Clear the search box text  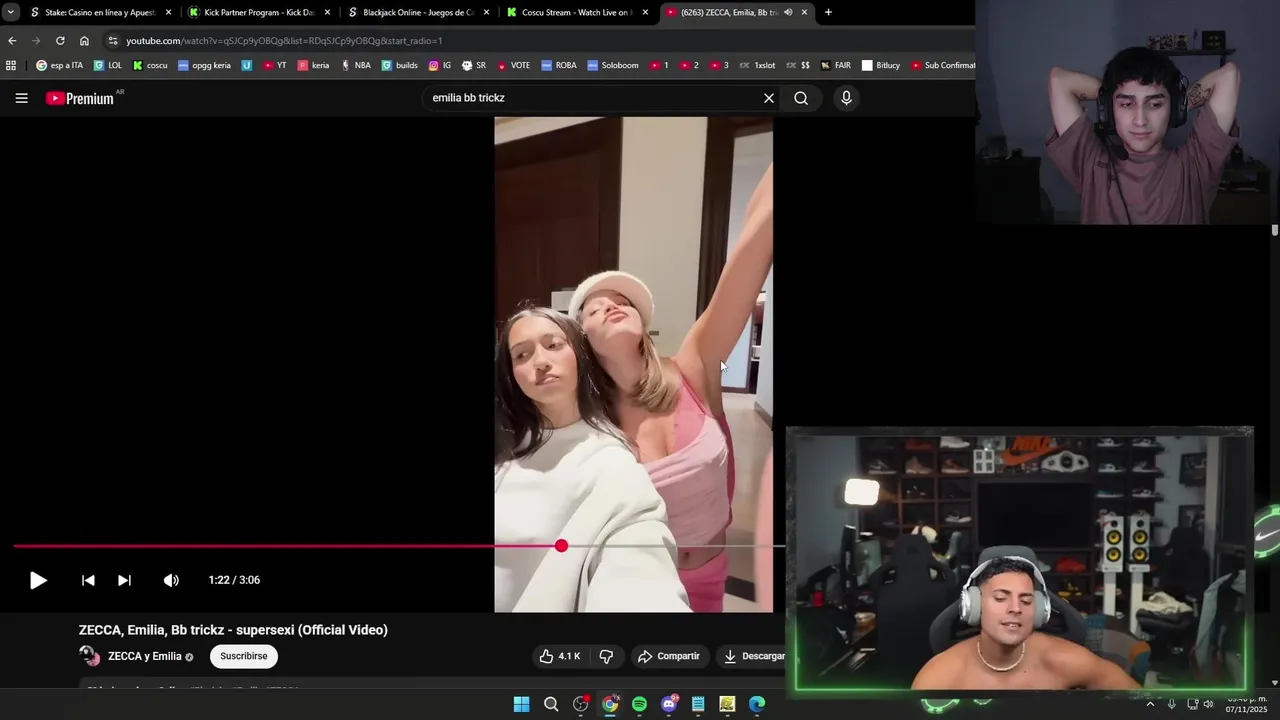pos(769,98)
